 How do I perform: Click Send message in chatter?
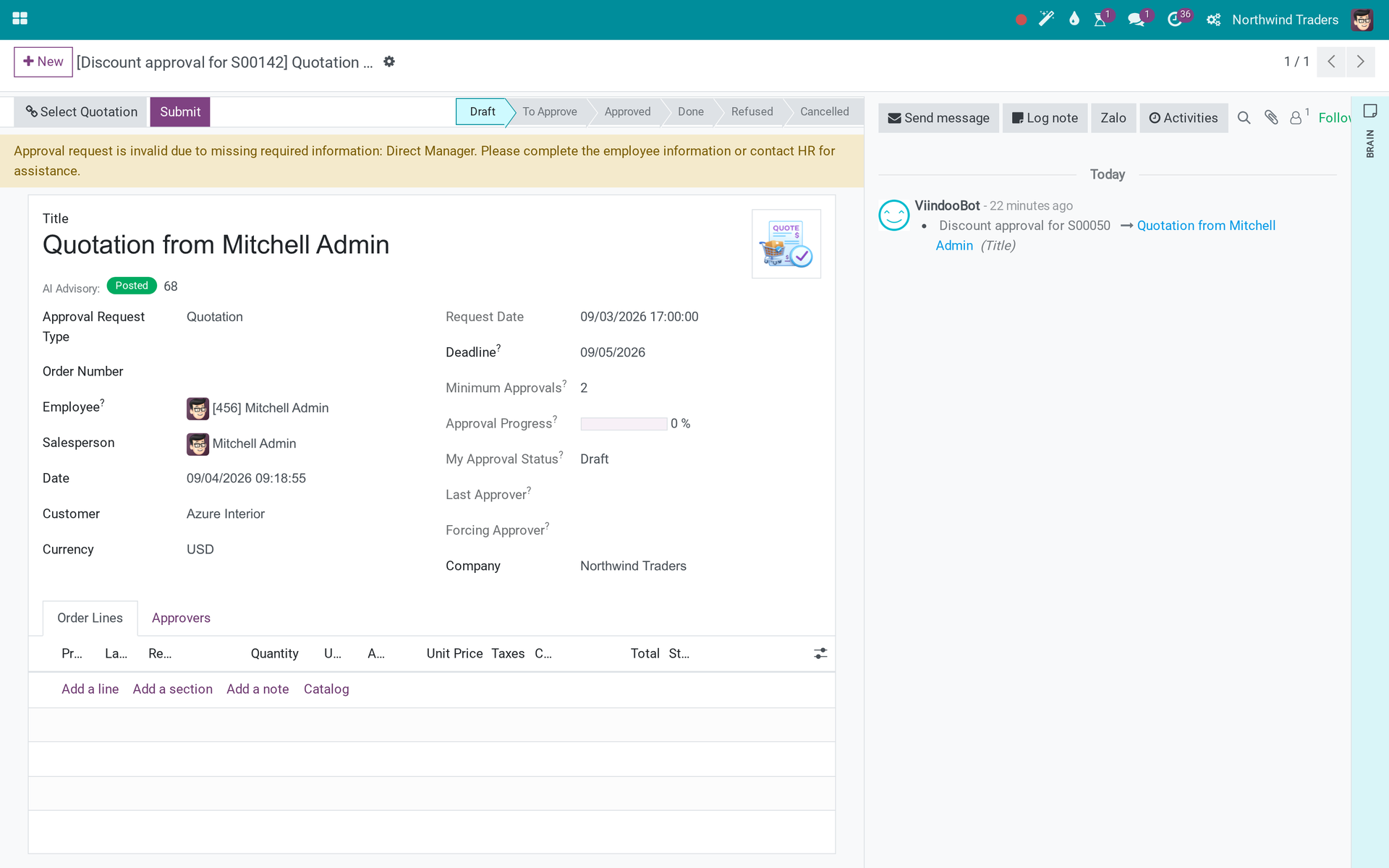pos(938,118)
